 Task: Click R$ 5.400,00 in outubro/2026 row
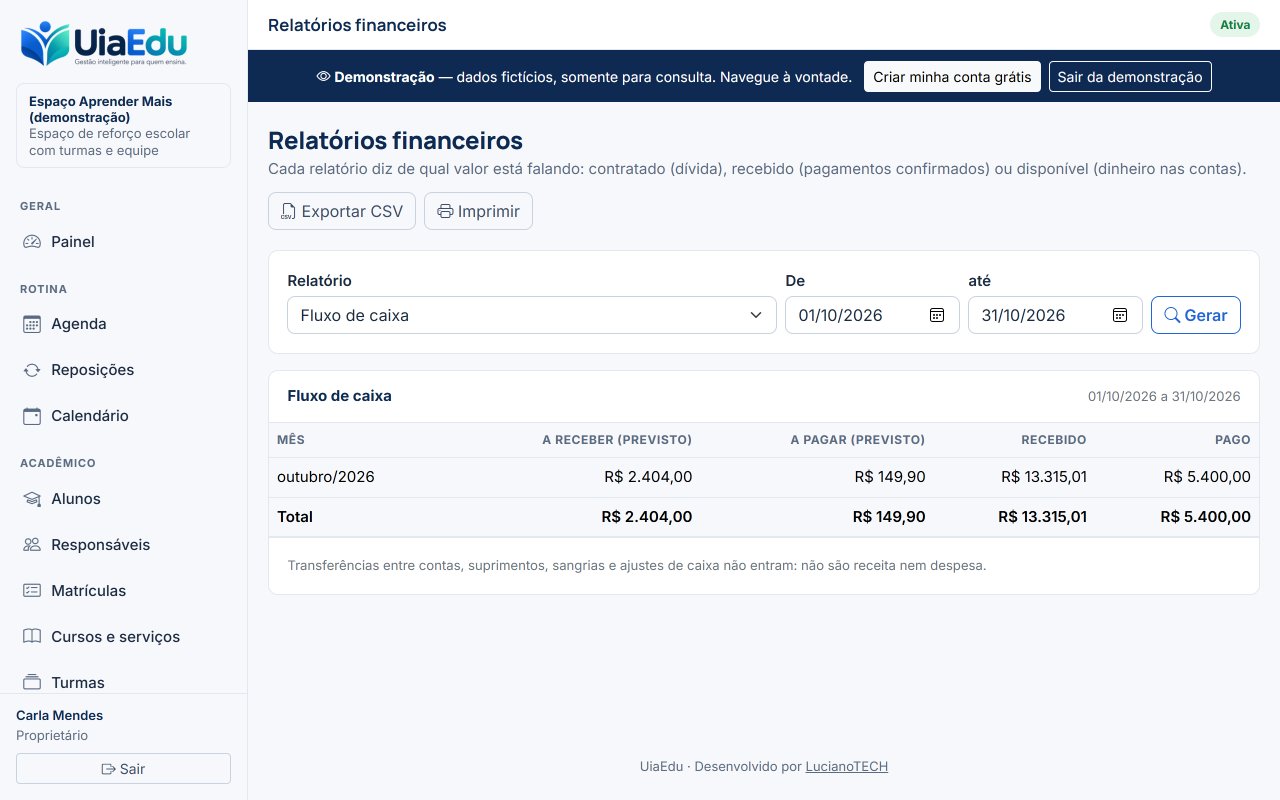[x=1207, y=477]
